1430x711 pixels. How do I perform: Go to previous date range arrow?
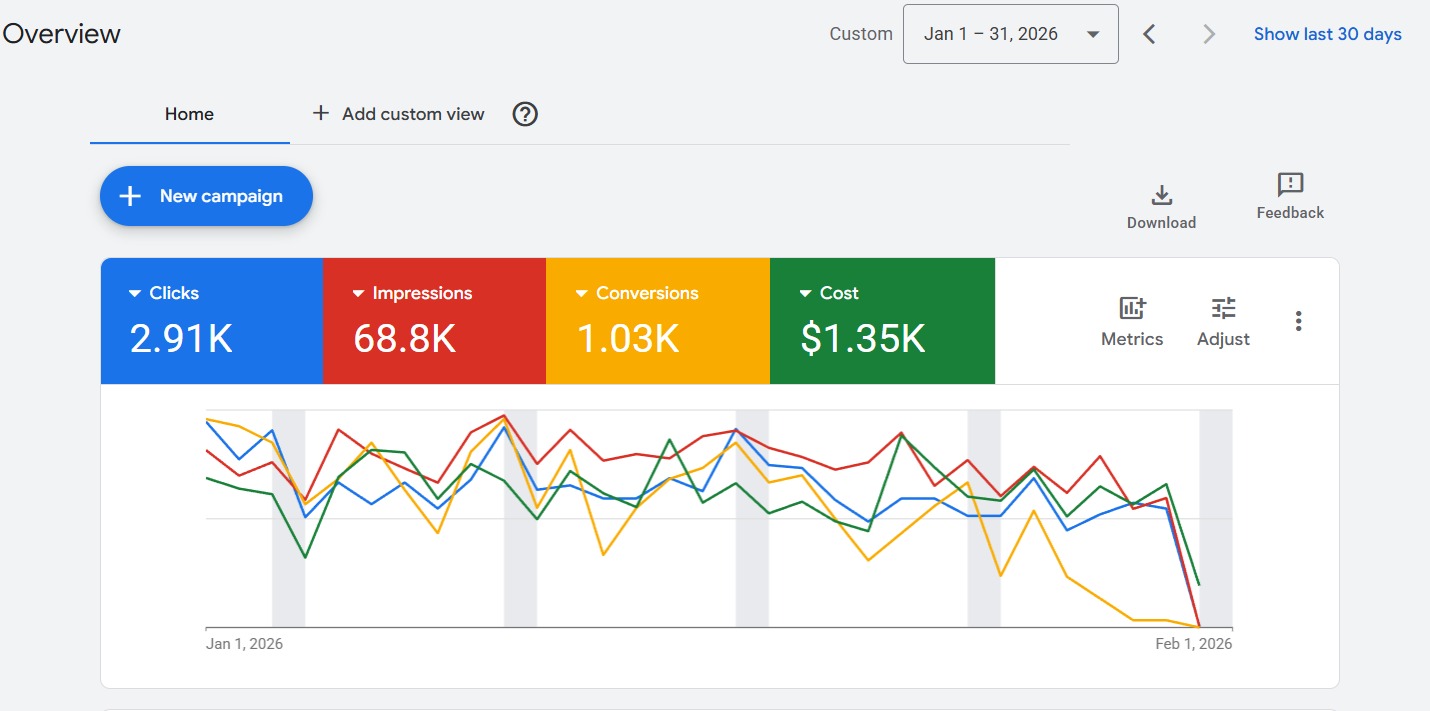[1149, 34]
